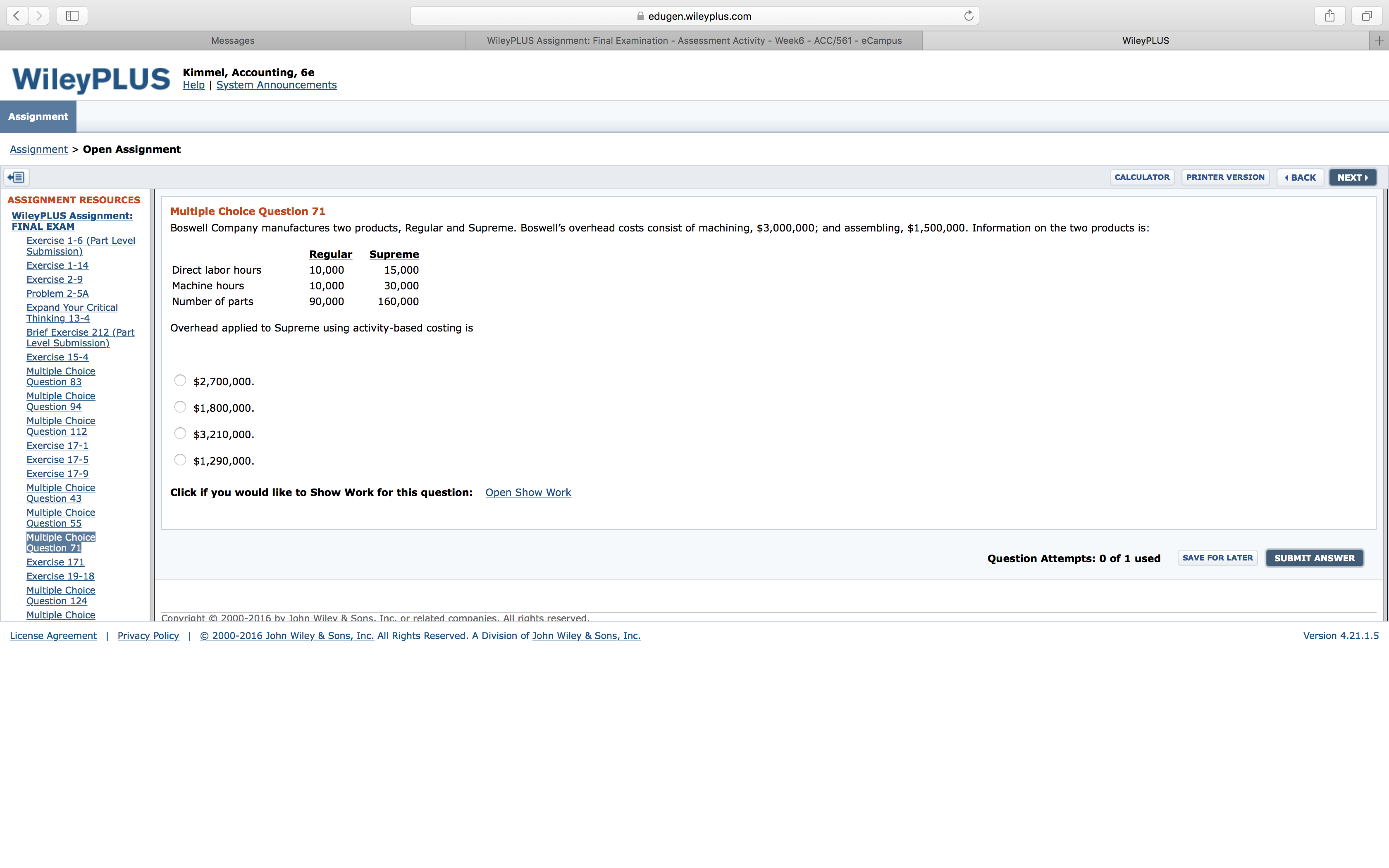Click the Version 4.21.1.5 text
1389x868 pixels.
click(1341, 636)
